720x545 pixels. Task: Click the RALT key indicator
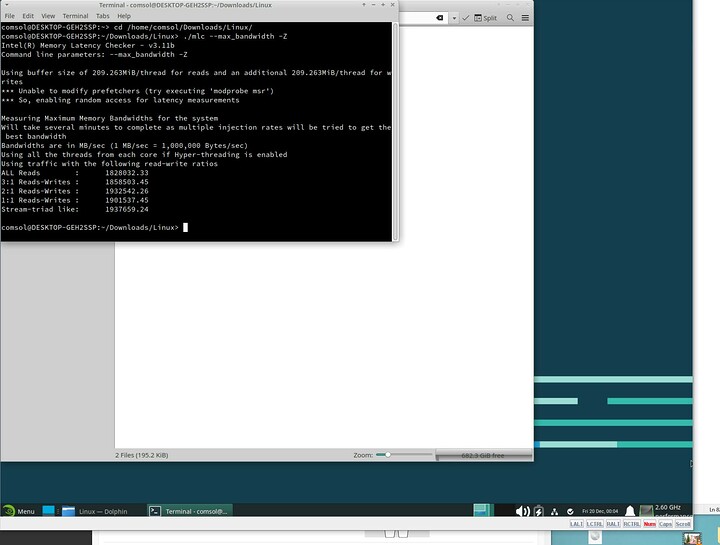(x=613, y=524)
